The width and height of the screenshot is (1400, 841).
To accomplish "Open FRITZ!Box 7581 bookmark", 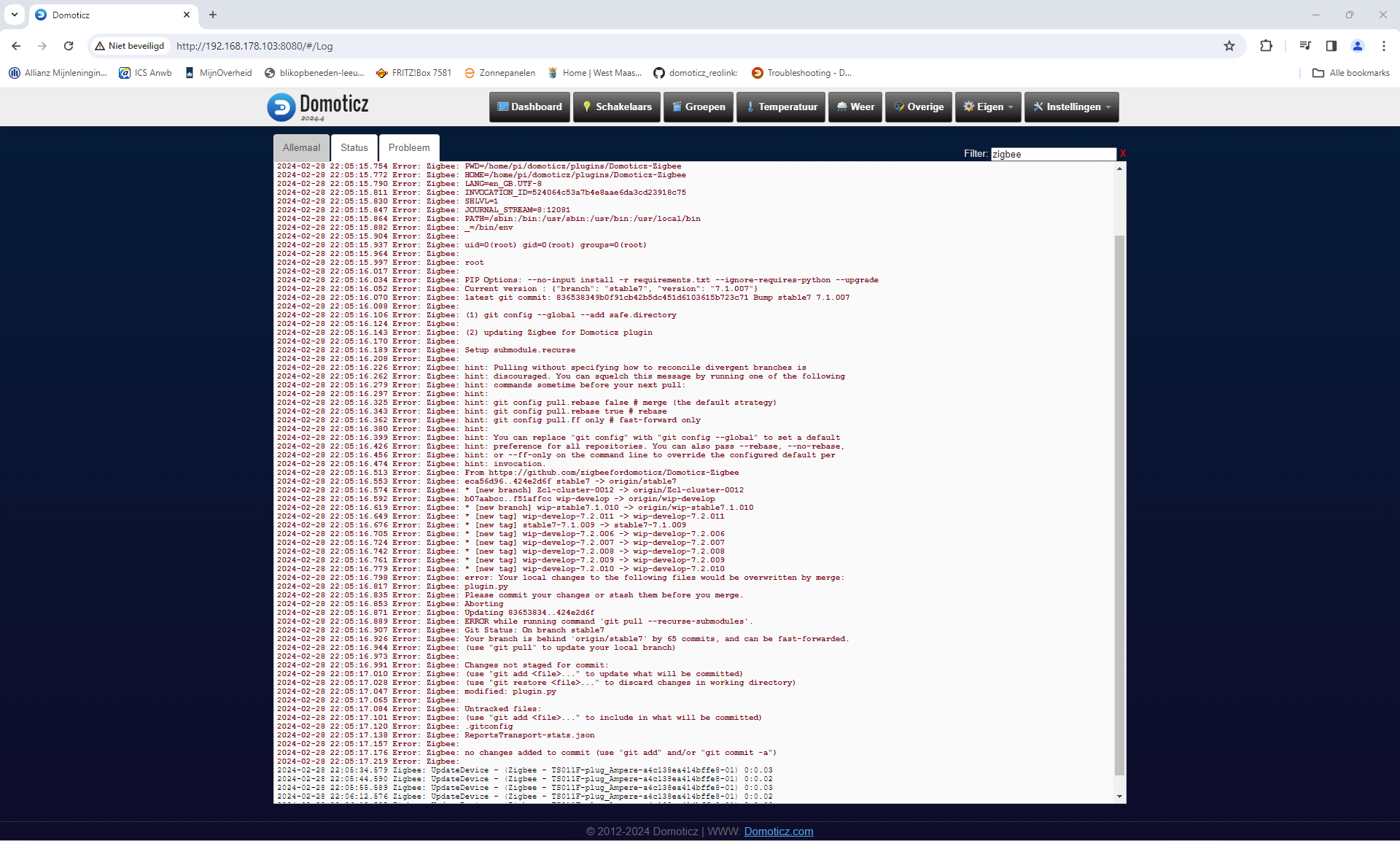I will point(413,73).
